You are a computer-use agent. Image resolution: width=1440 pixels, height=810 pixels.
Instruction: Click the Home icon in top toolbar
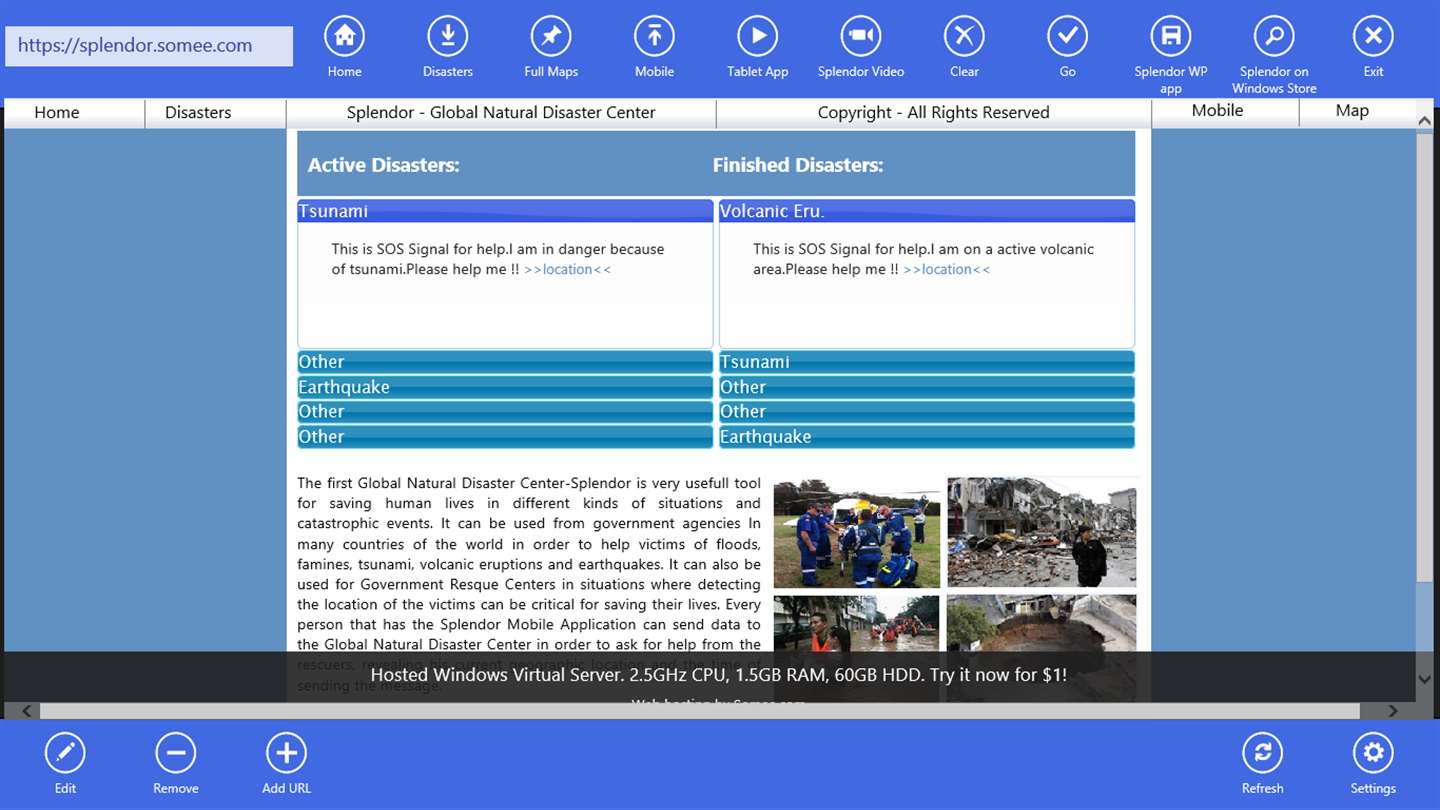(344, 37)
